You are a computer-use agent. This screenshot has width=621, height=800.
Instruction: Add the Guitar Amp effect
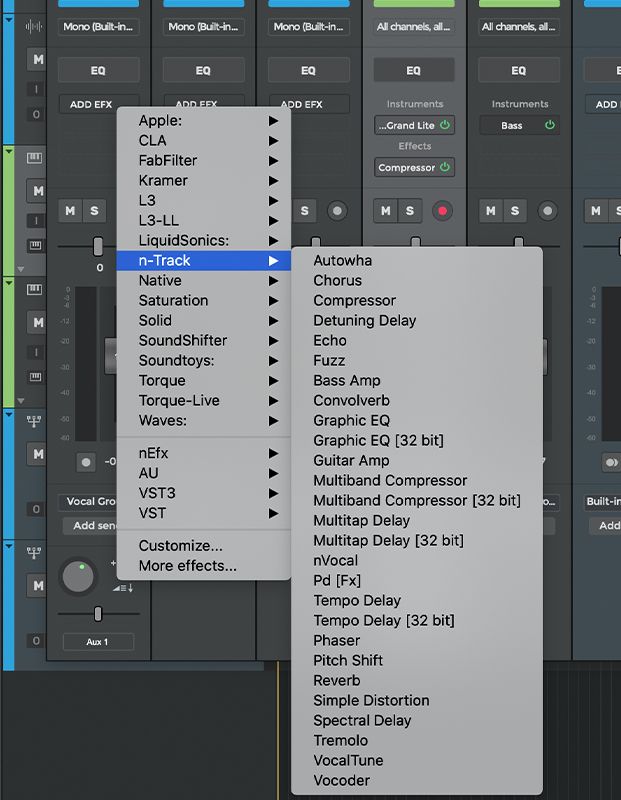coord(416,460)
